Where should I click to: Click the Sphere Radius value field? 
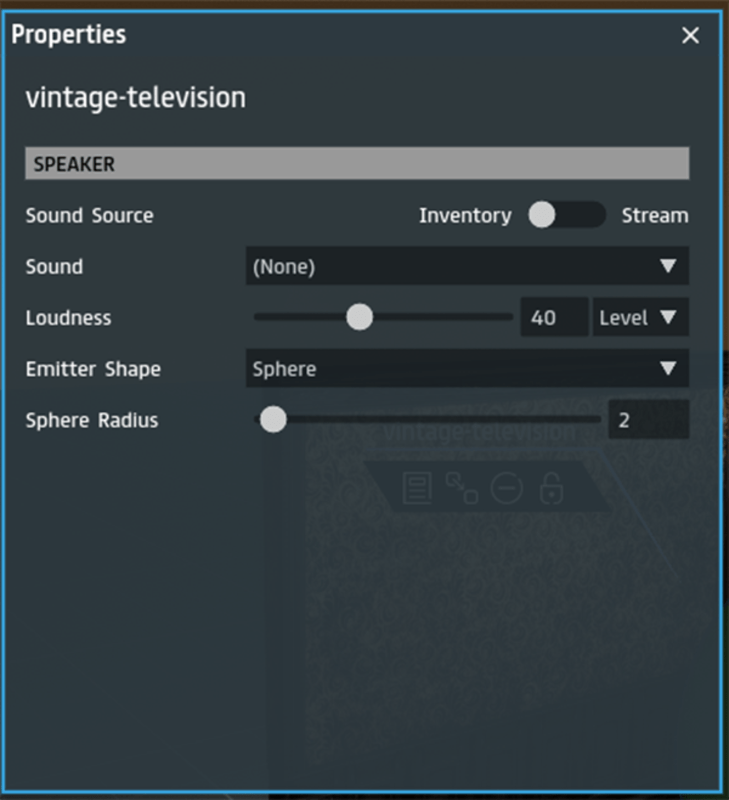point(647,420)
